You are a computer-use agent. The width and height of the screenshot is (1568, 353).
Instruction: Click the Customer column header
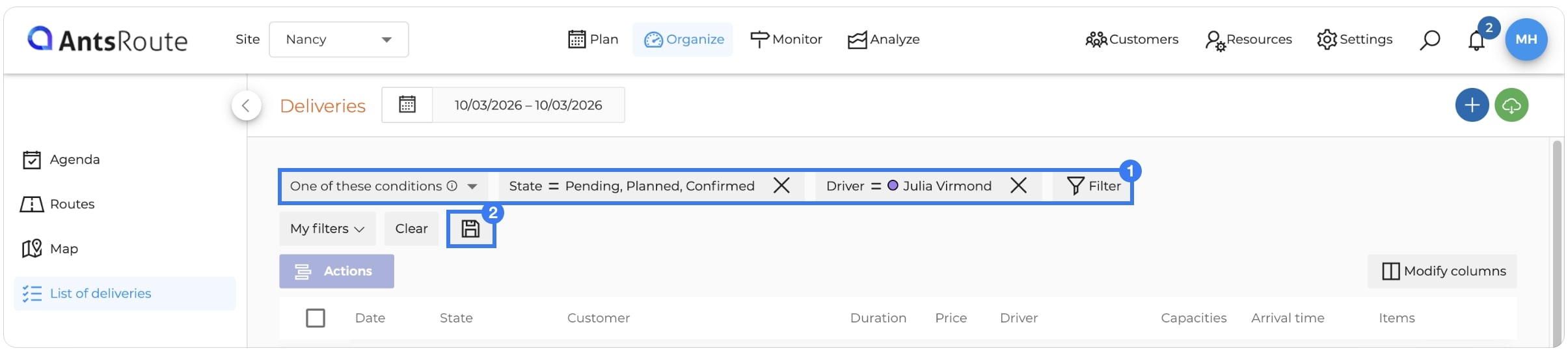click(599, 318)
